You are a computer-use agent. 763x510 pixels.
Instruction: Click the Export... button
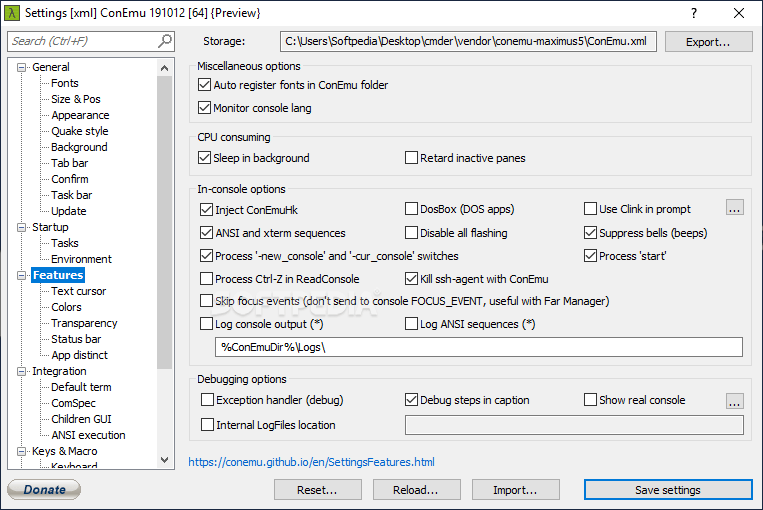coord(708,42)
